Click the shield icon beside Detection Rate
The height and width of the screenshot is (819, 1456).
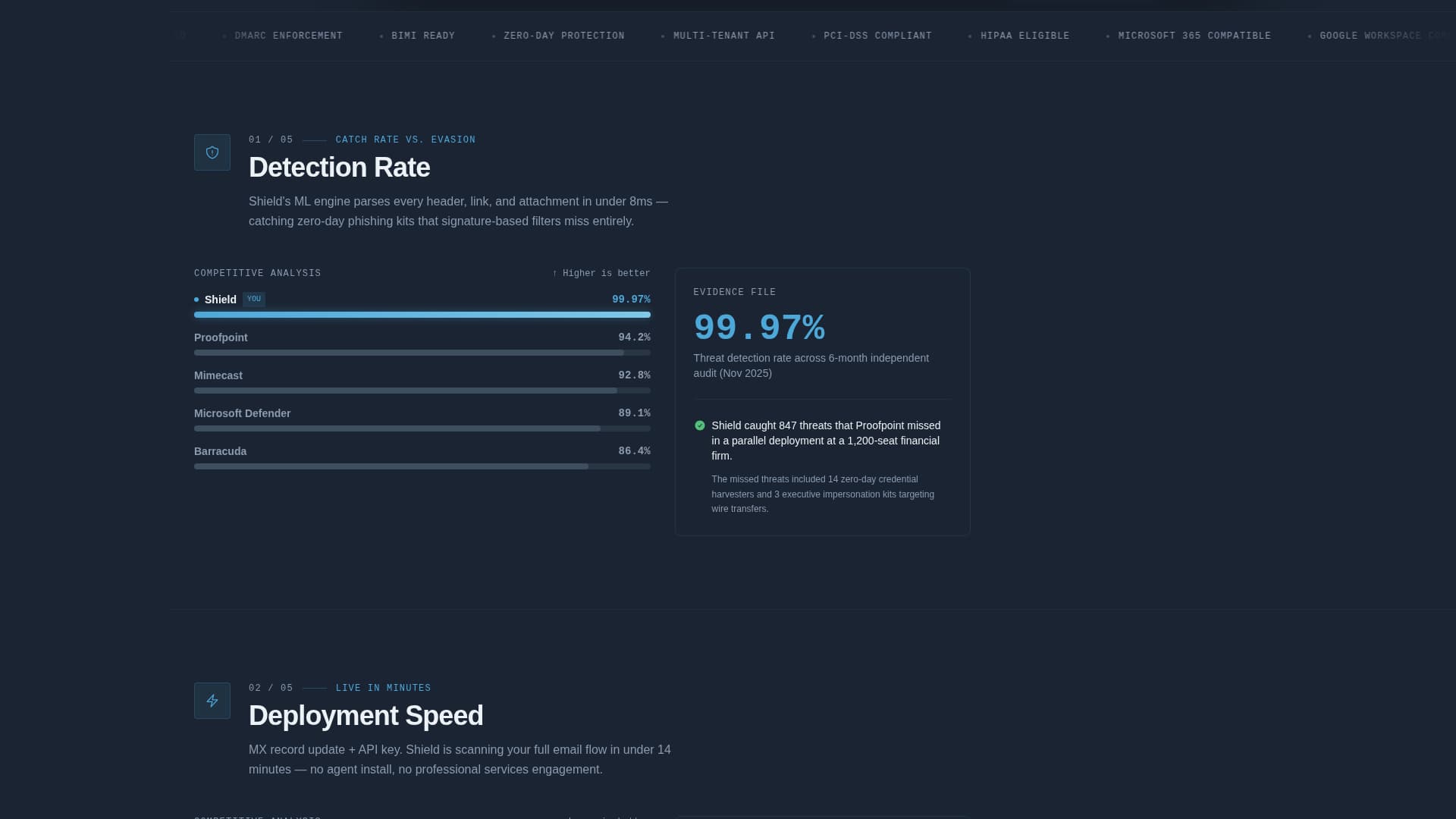212,152
